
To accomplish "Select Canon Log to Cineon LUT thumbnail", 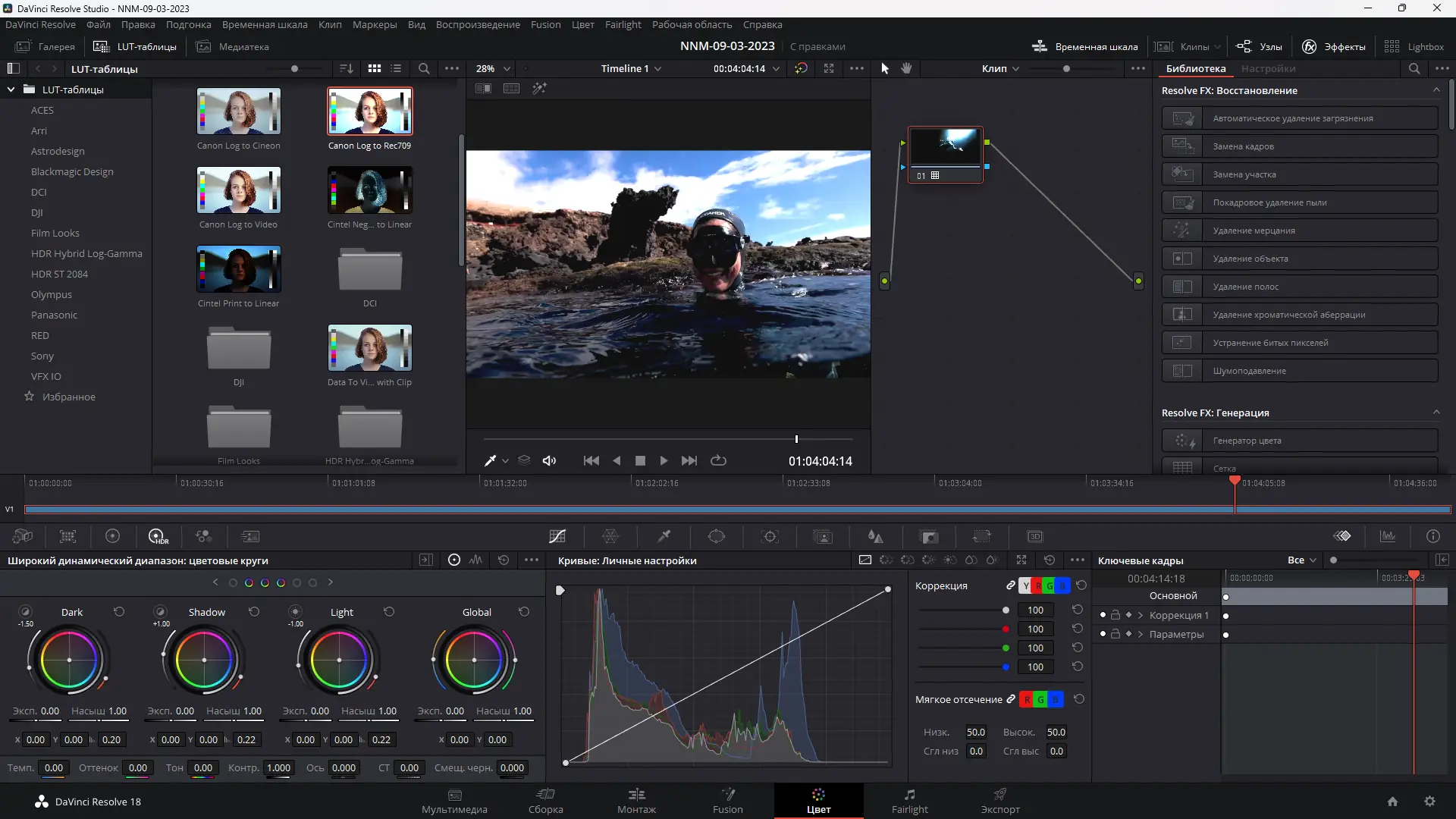I will click(239, 111).
